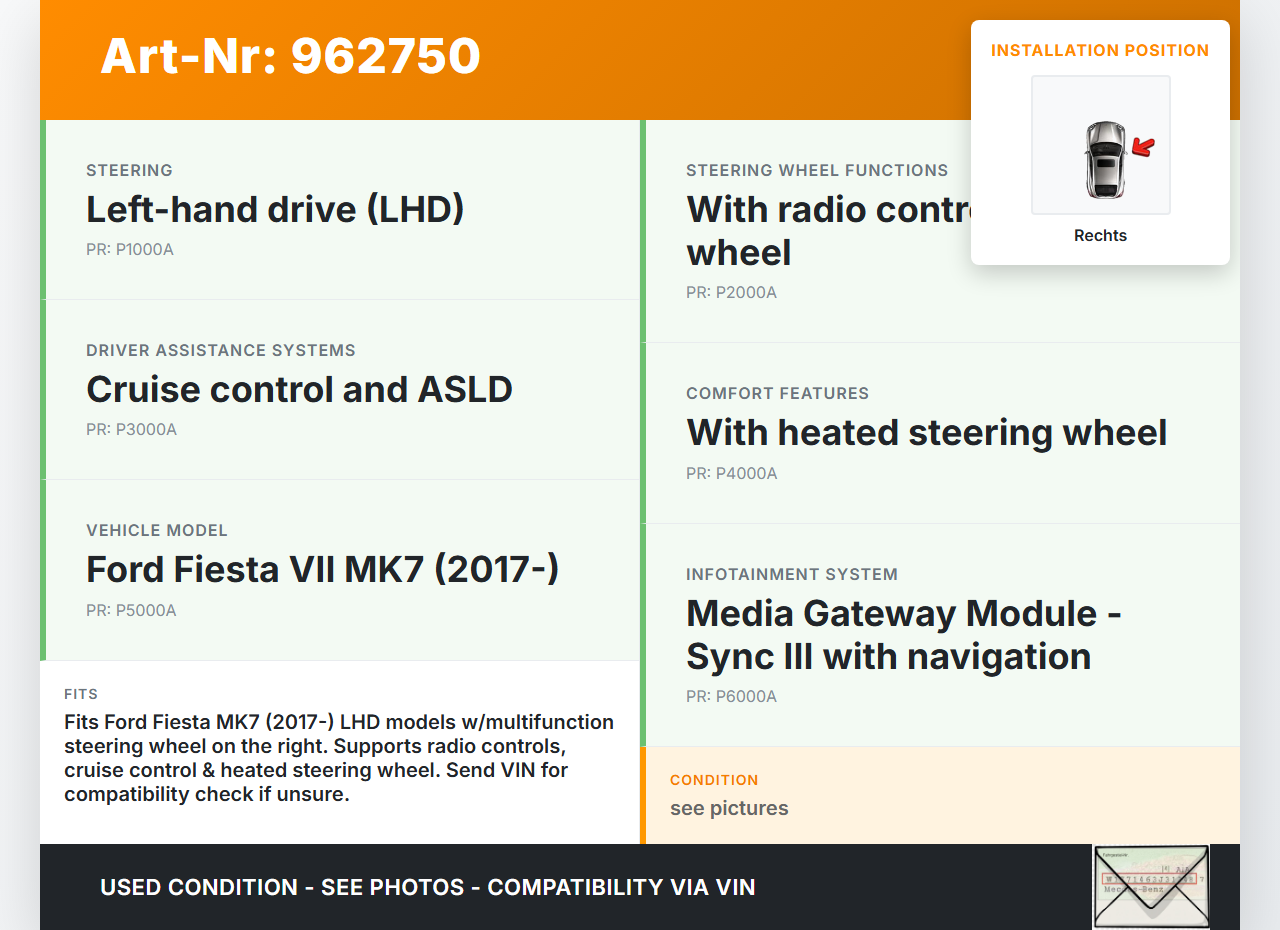Screen dimensions: 1280x930
Task: Select "Media Gateway Module - Sync III" text
Action: (904, 634)
